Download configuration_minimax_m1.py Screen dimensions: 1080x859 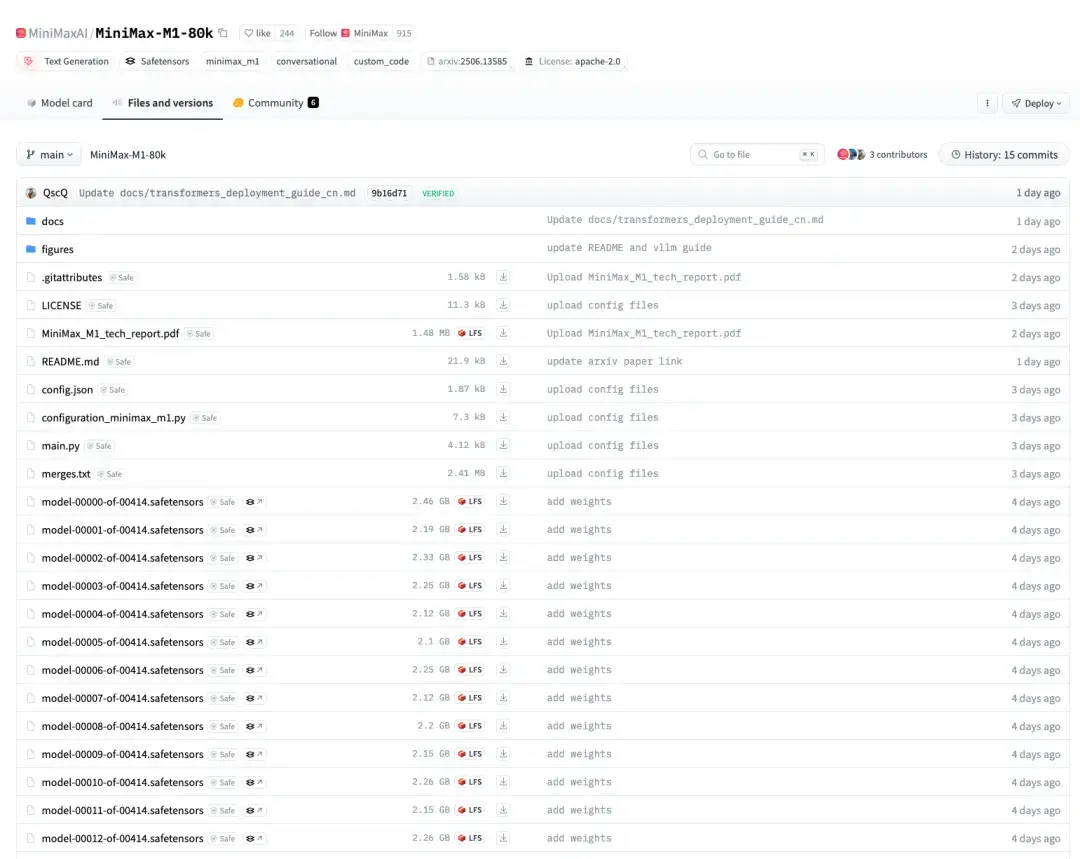coord(503,417)
